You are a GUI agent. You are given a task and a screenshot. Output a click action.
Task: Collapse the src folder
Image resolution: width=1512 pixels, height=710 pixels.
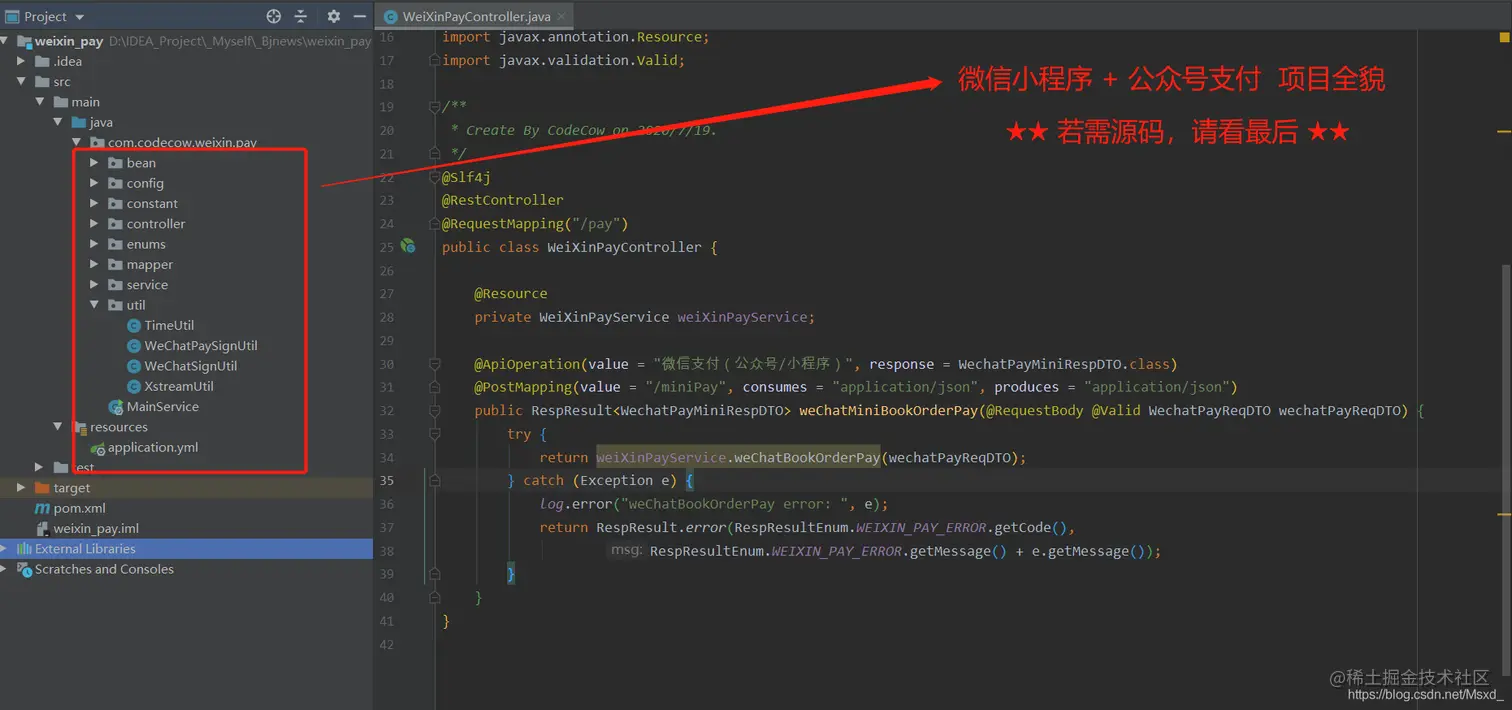click(22, 82)
